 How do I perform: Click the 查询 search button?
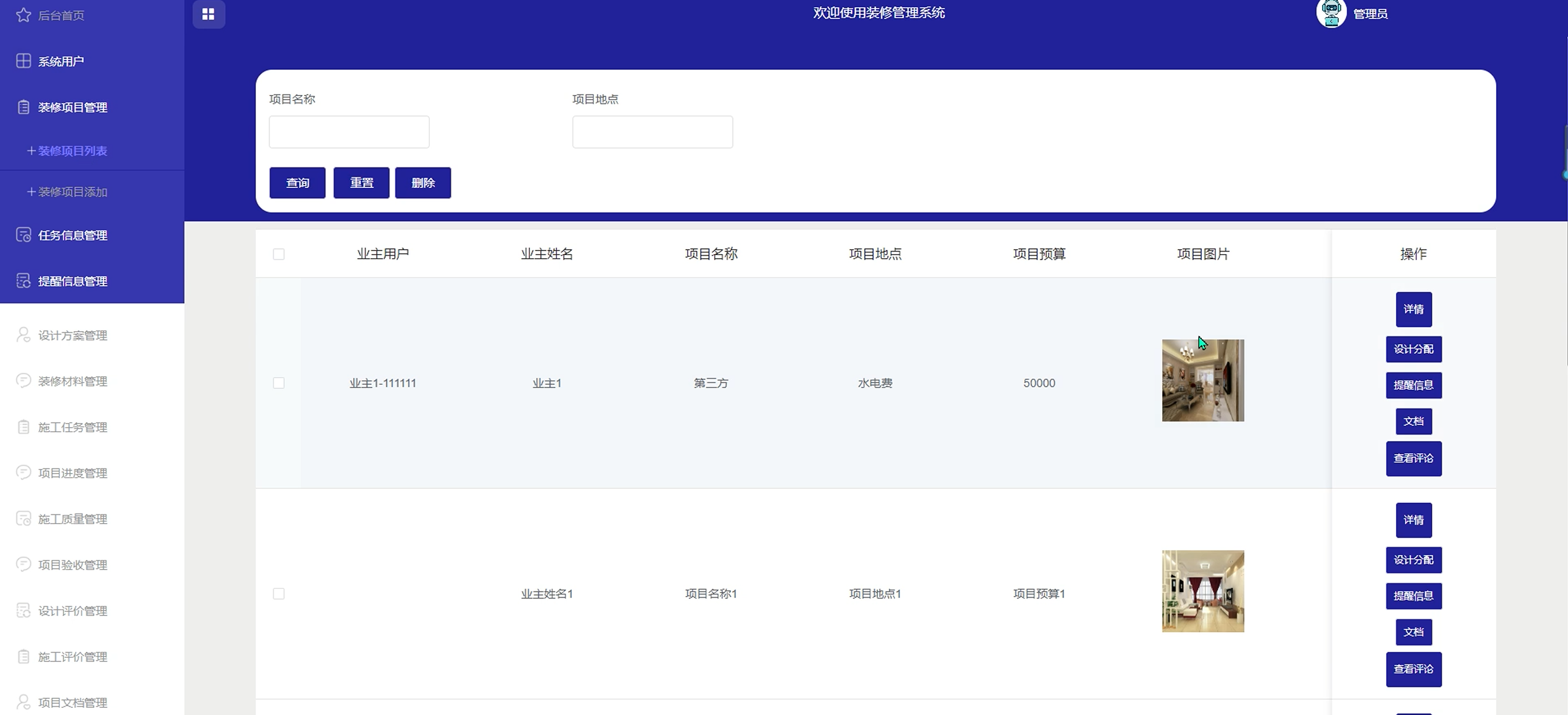click(297, 183)
